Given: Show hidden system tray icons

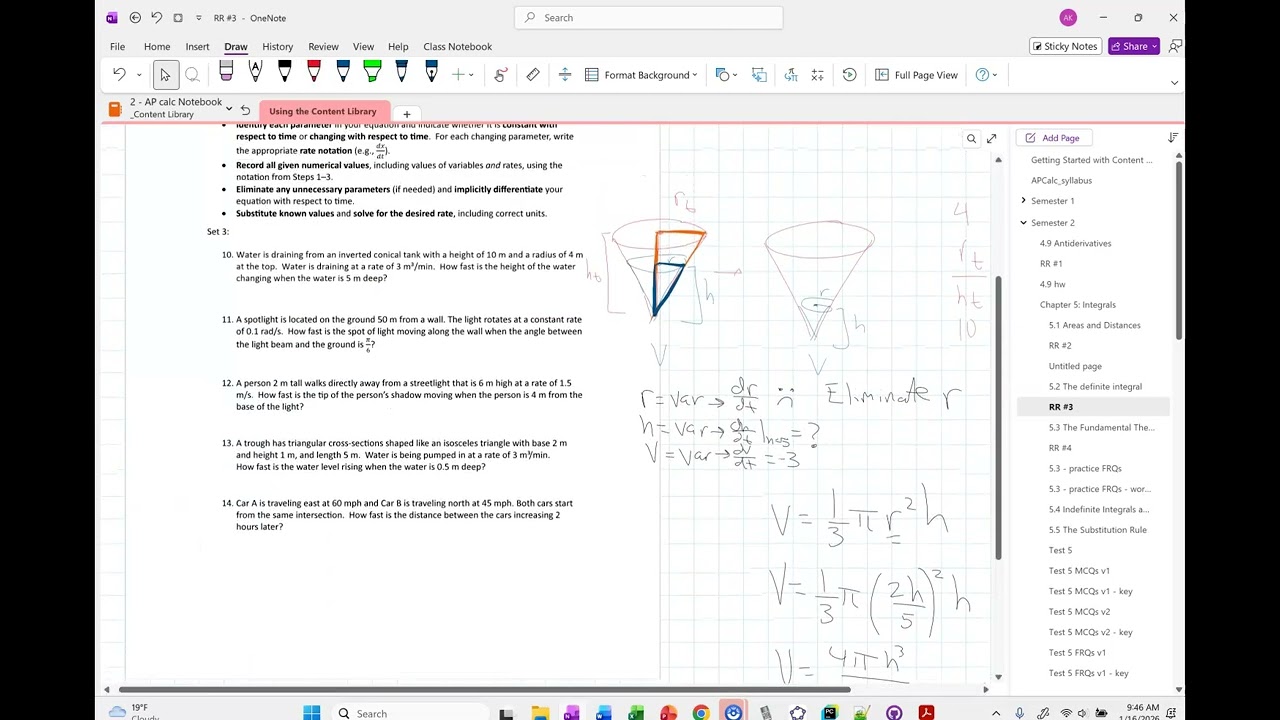Looking at the screenshot, I should click(996, 712).
